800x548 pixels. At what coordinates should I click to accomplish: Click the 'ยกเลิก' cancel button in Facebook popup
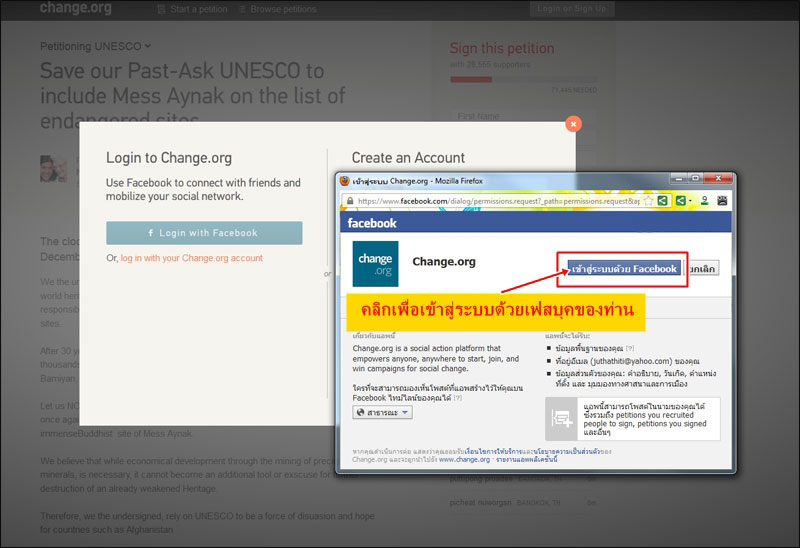(703, 268)
